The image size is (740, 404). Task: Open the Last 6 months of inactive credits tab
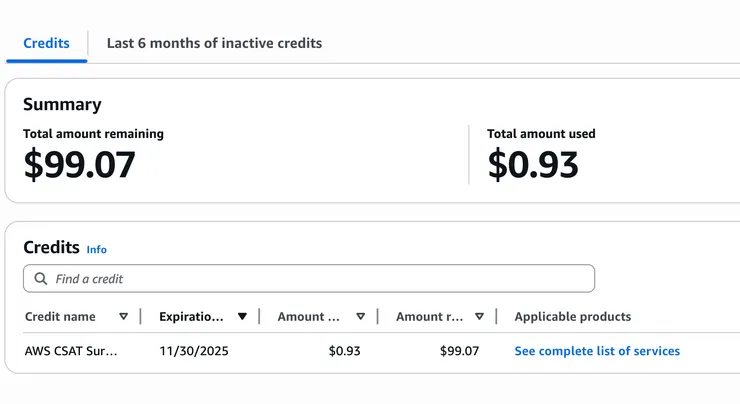coord(214,43)
